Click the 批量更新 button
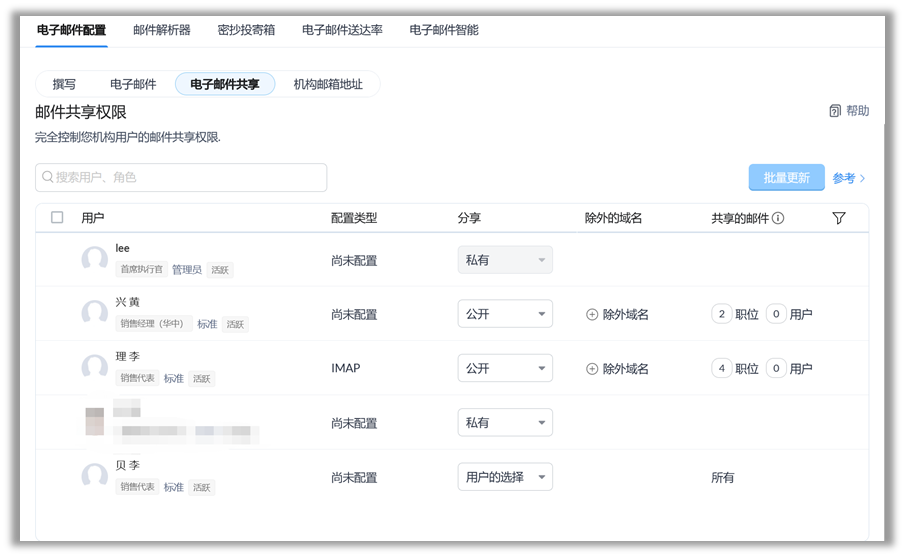 tap(786, 178)
